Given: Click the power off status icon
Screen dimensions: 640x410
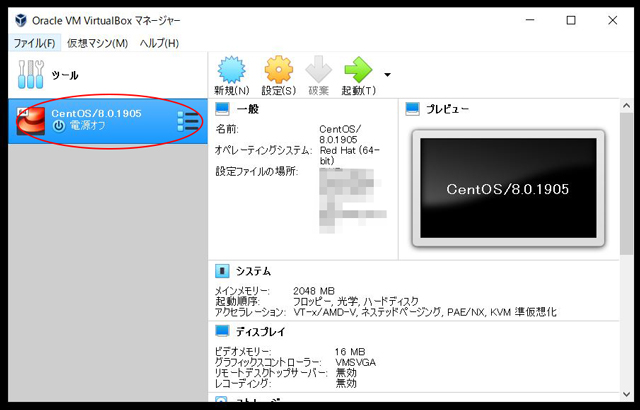Looking at the screenshot, I should pyautogui.click(x=59, y=126).
